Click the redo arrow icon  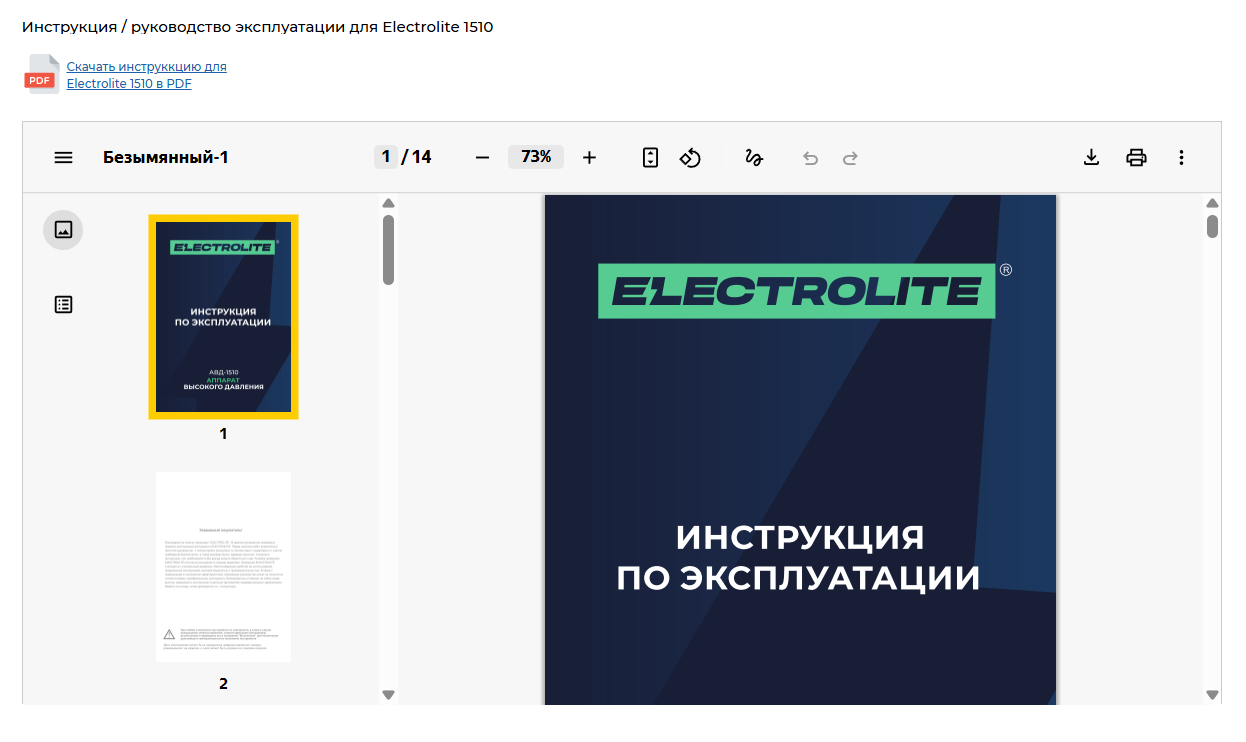coord(850,158)
